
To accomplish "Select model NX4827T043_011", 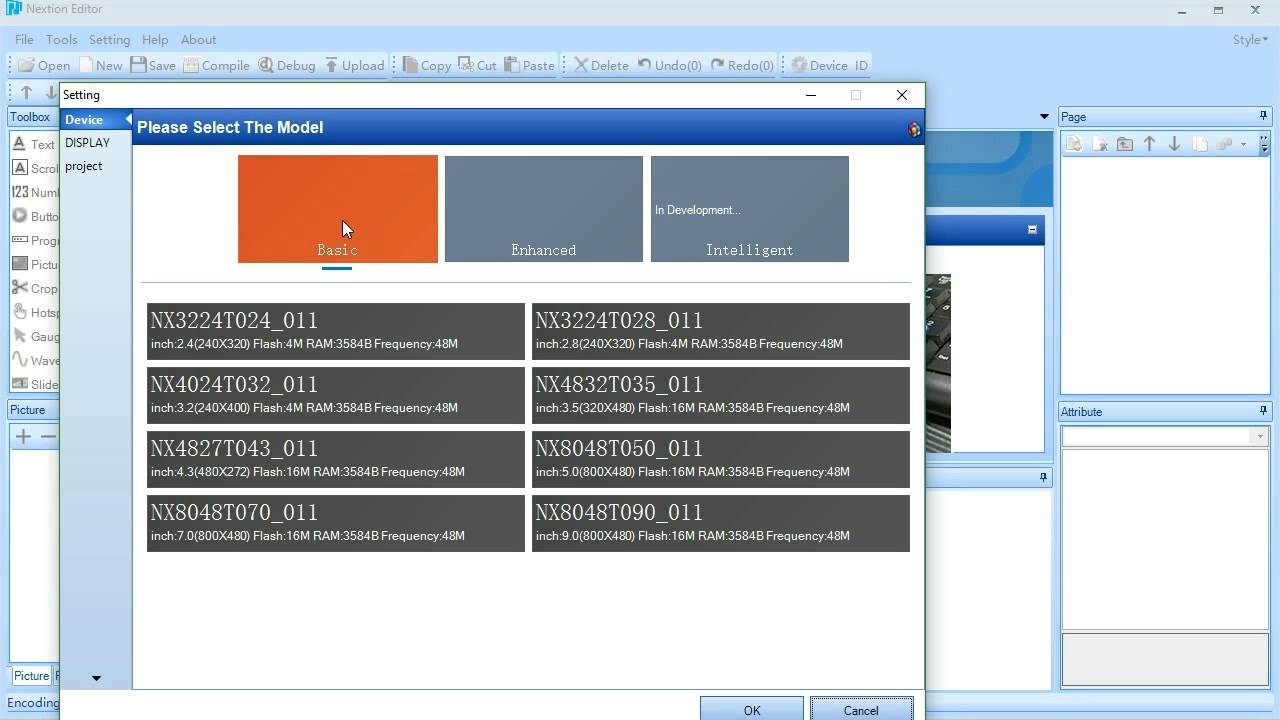I will click(x=336, y=460).
